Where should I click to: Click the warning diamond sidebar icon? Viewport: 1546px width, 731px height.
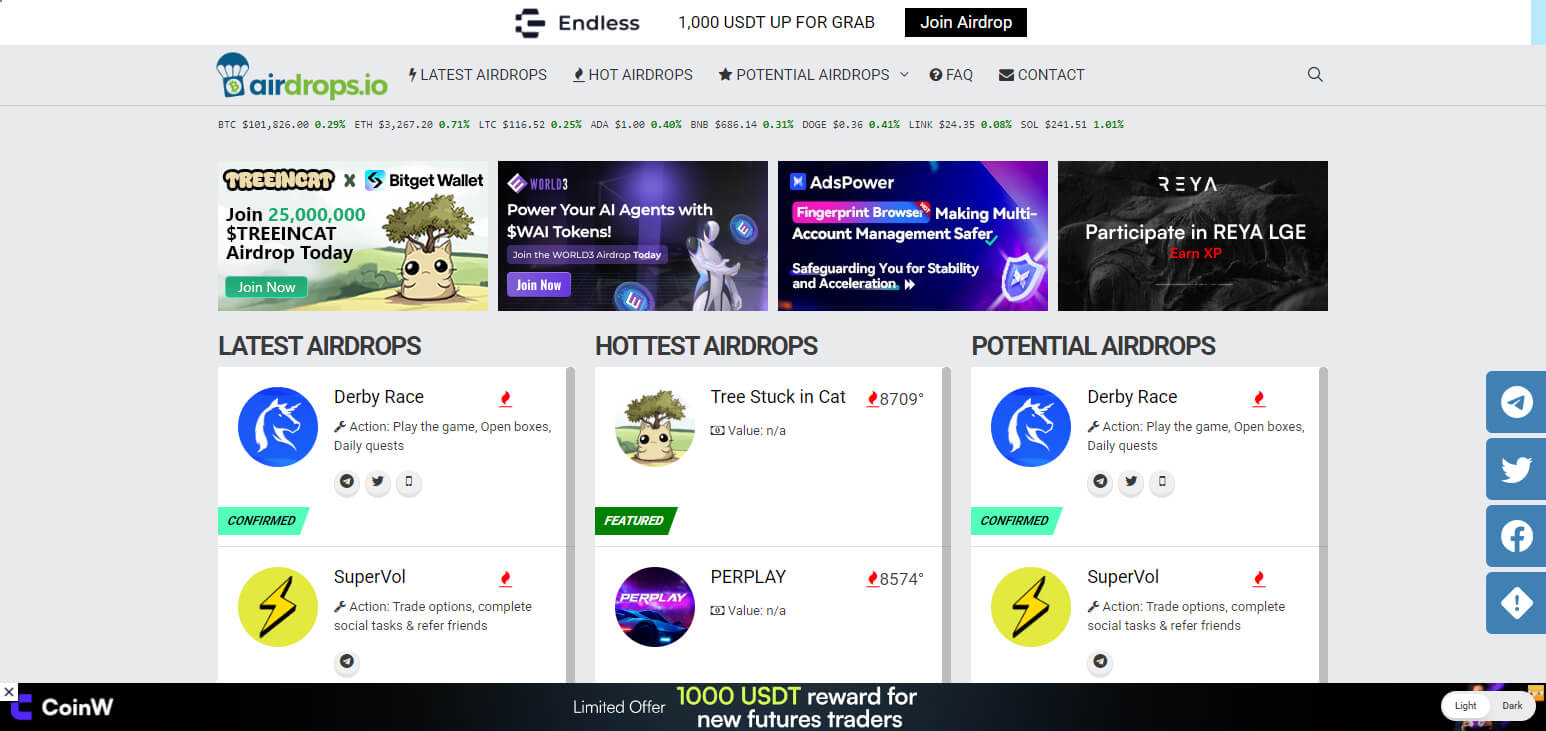[x=1516, y=603]
